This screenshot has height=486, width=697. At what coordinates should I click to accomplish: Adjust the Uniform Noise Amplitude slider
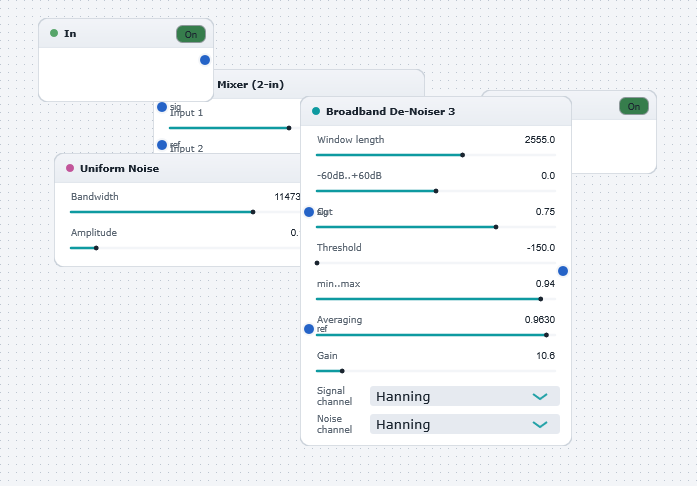point(185,248)
